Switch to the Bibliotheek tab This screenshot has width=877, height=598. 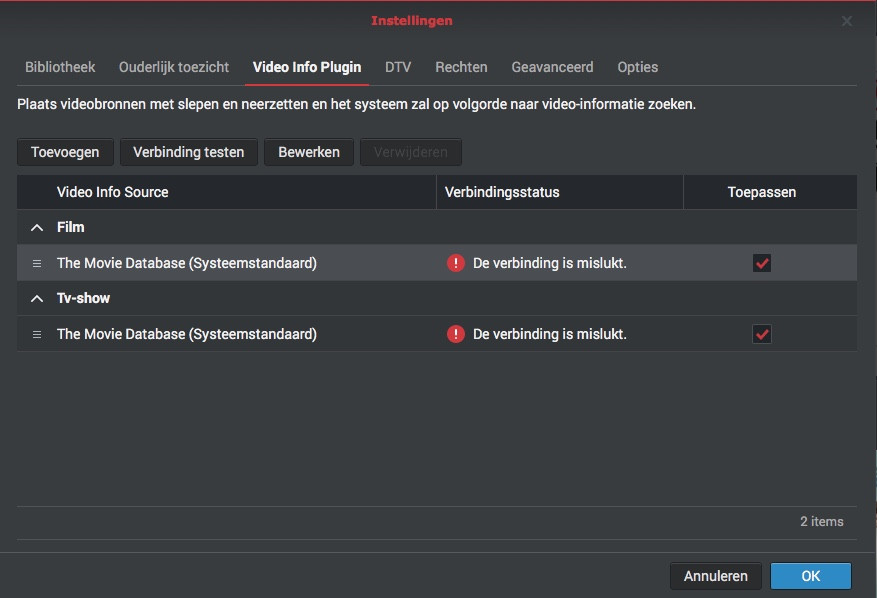(60, 67)
